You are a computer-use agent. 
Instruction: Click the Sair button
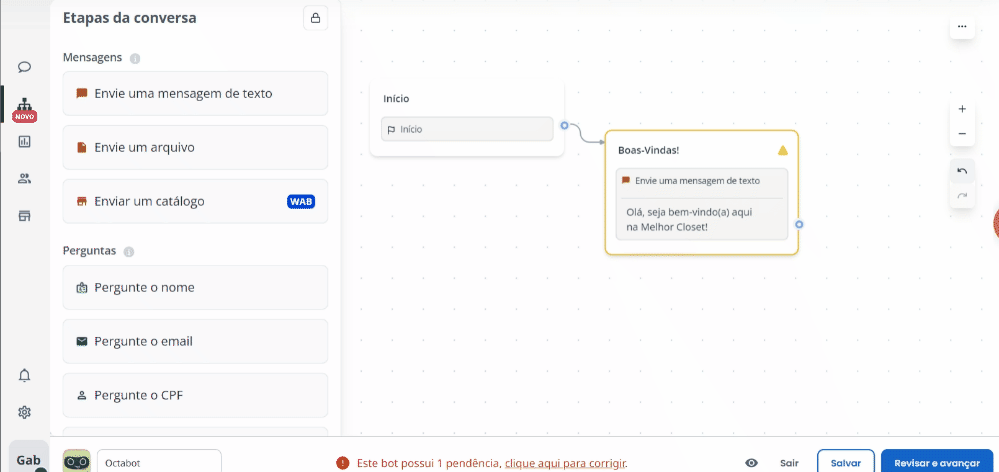click(x=789, y=463)
